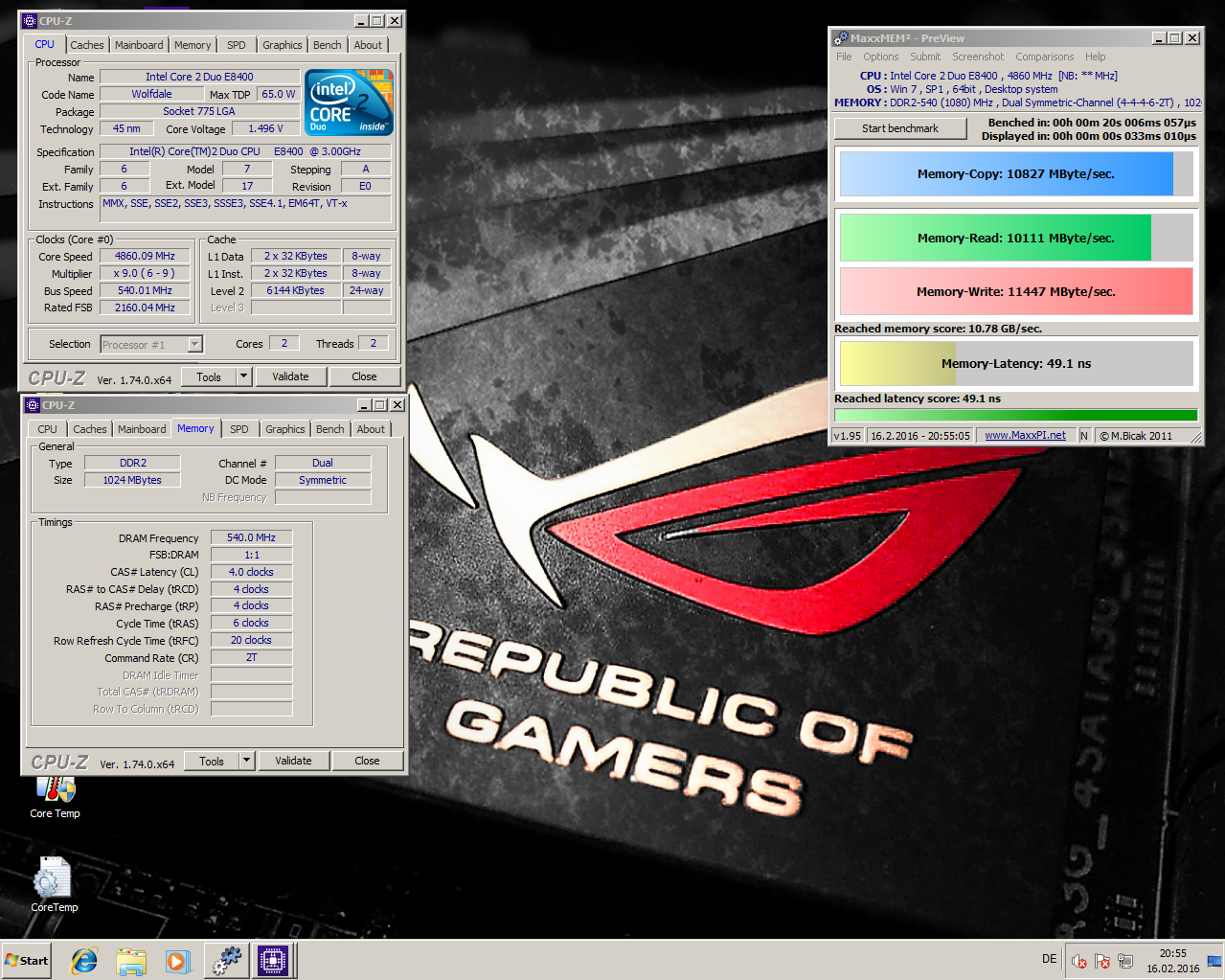Image resolution: width=1225 pixels, height=980 pixels.
Task: Open Mainboard tab in CPU-tab CPU-Z window
Action: (x=139, y=45)
